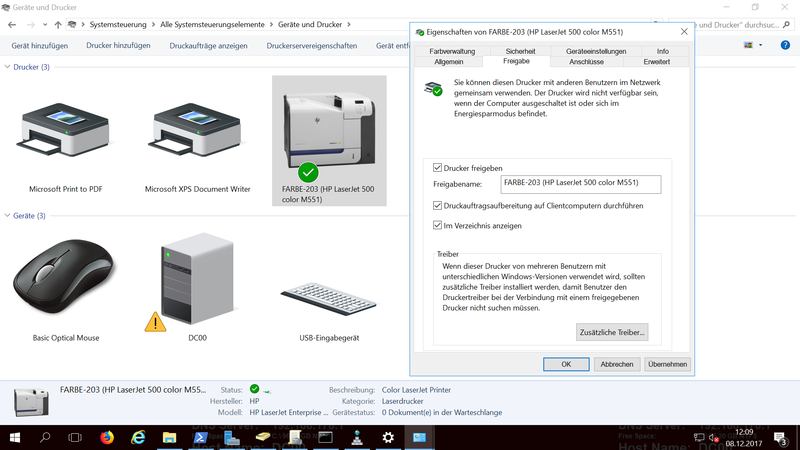The width and height of the screenshot is (800, 450).
Task: Open the Settings gear on the taskbar
Action: click(x=388, y=437)
